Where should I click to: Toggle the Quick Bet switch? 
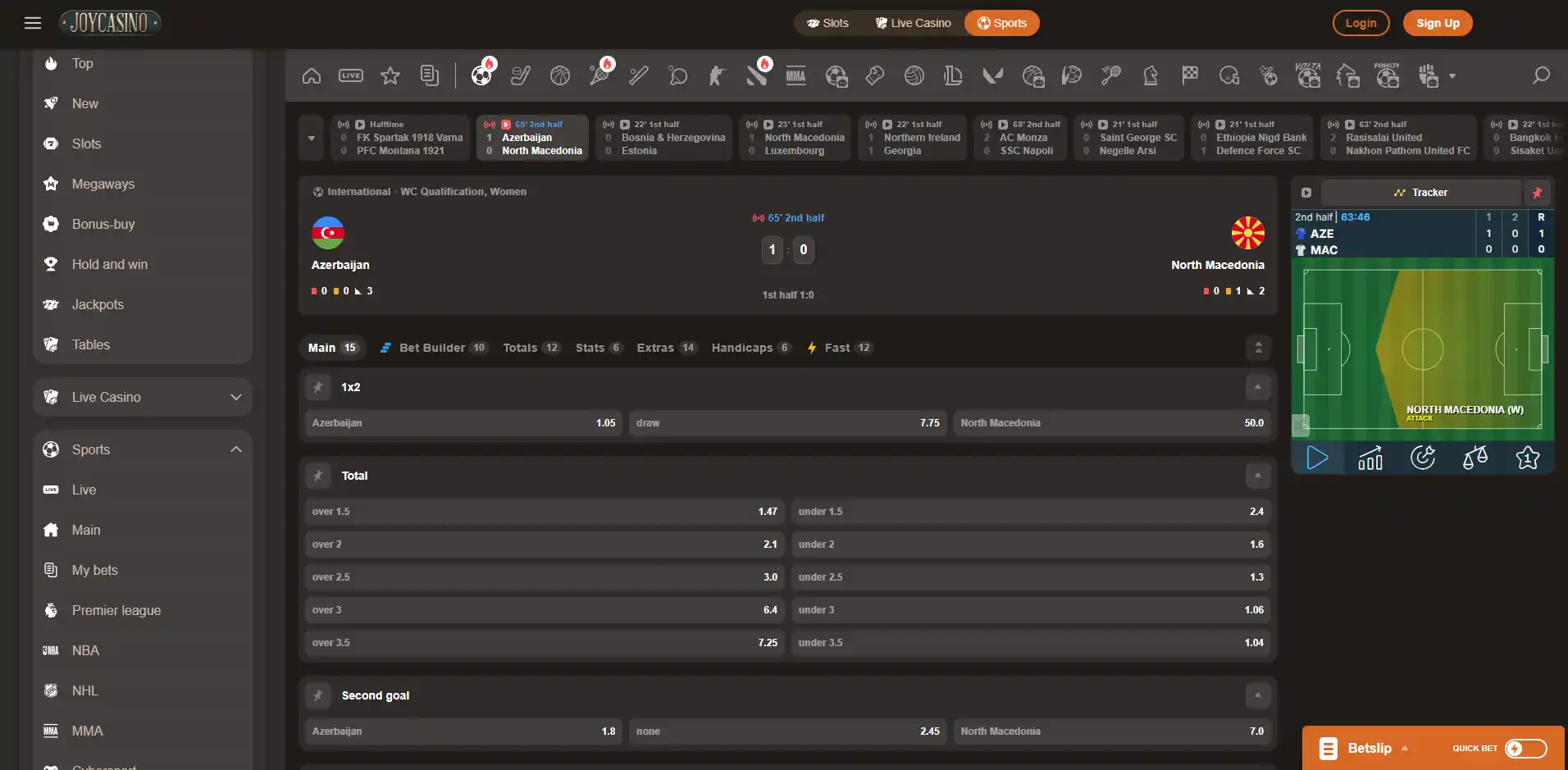(1525, 748)
